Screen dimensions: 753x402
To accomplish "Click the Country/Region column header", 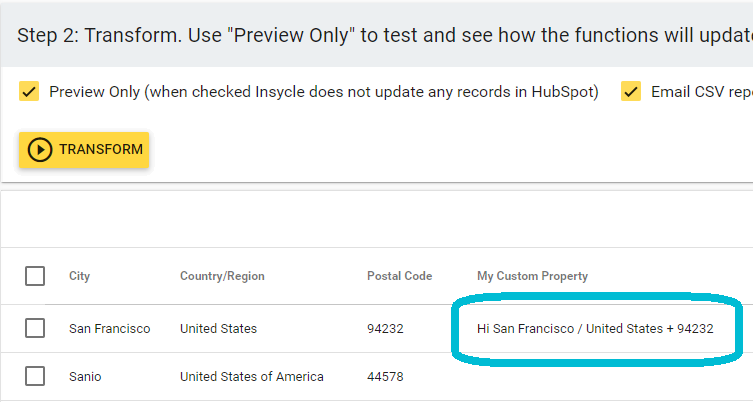I will (222, 276).
